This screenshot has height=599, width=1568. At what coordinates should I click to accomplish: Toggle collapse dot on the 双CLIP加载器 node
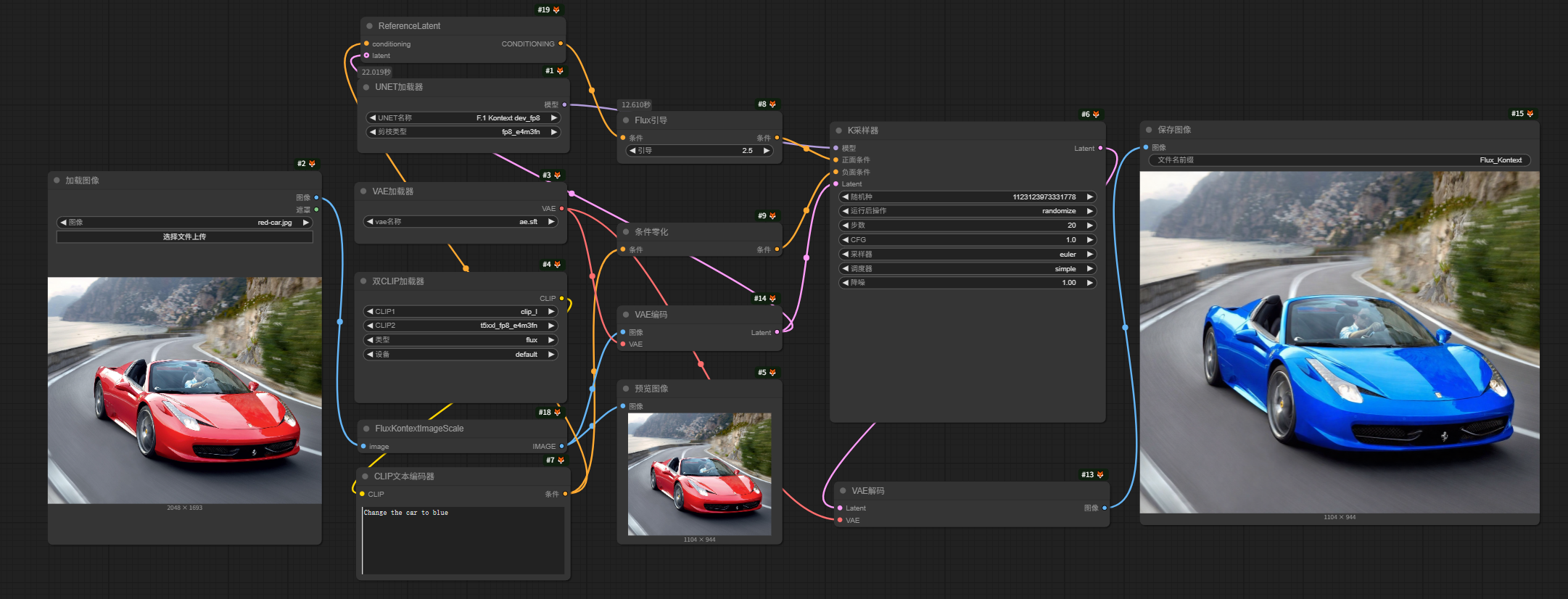[x=363, y=281]
